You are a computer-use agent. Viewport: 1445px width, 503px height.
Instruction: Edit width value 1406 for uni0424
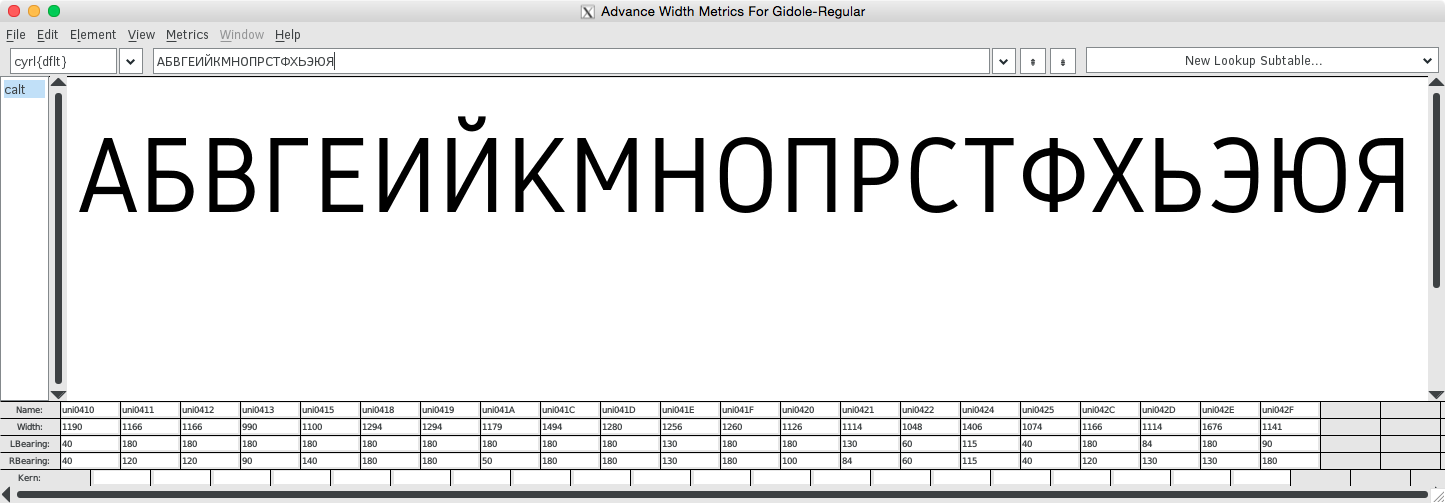point(990,427)
